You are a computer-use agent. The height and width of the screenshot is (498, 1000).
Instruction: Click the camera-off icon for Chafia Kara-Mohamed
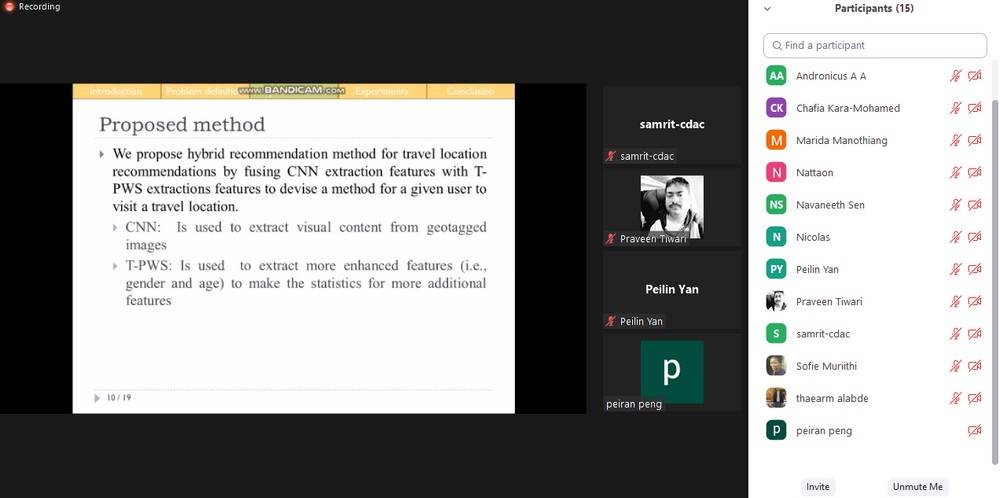[x=975, y=108]
